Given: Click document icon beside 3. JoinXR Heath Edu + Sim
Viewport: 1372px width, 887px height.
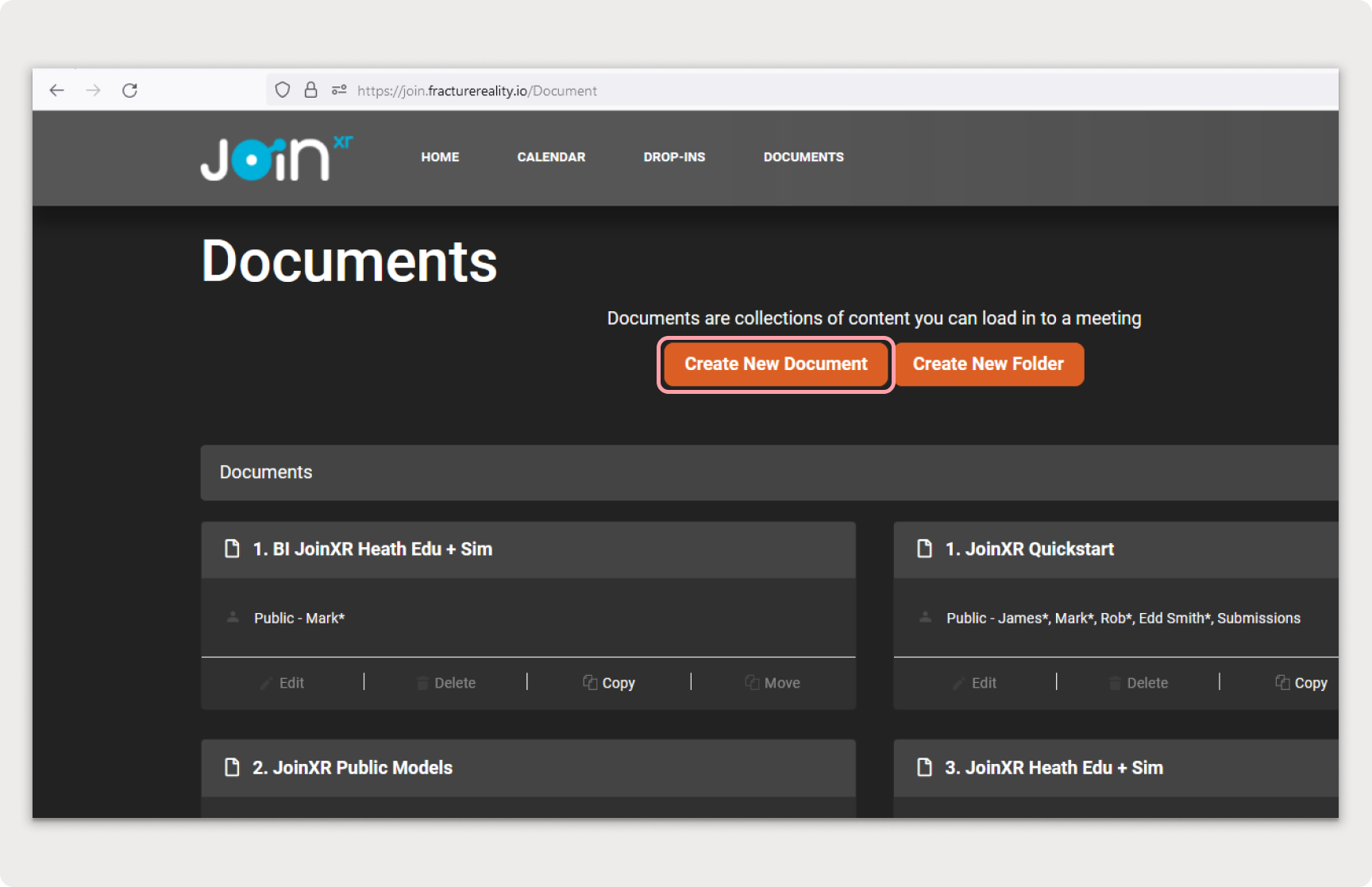Looking at the screenshot, I should coord(924,767).
